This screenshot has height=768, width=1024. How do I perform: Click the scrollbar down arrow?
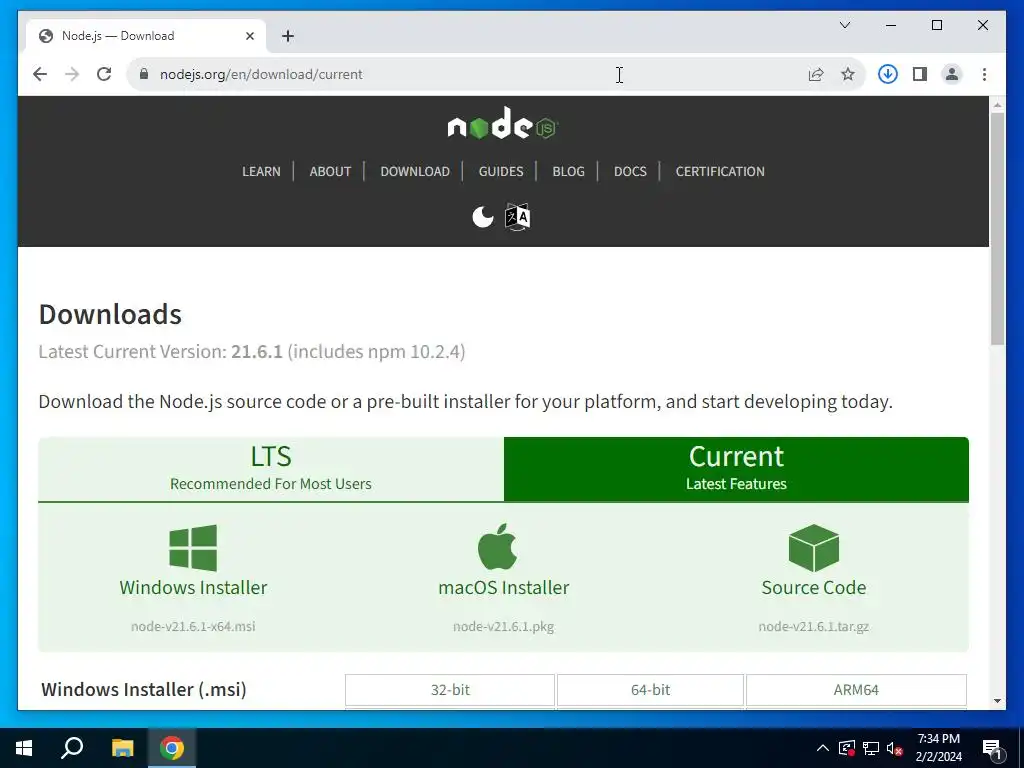click(x=997, y=701)
